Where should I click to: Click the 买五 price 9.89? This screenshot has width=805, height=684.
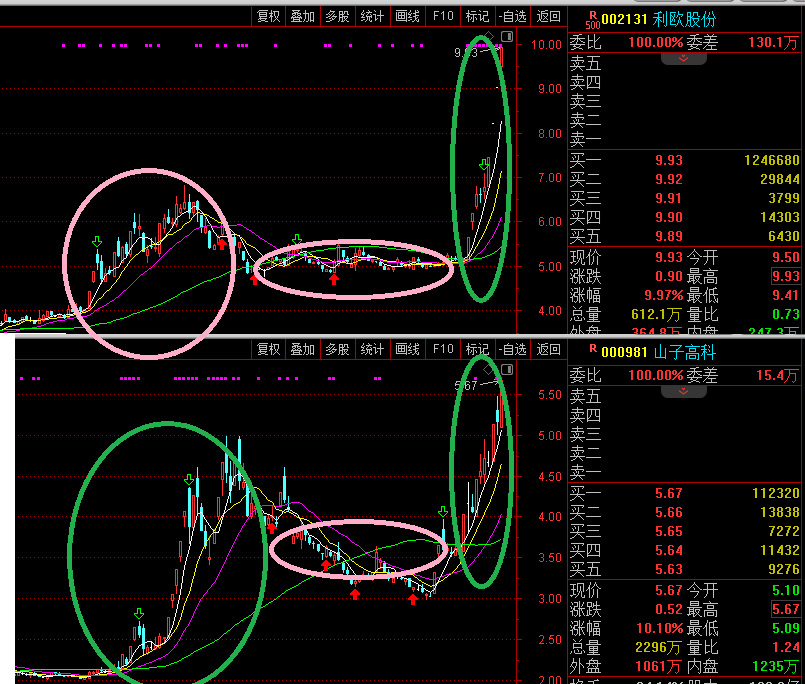[668, 236]
